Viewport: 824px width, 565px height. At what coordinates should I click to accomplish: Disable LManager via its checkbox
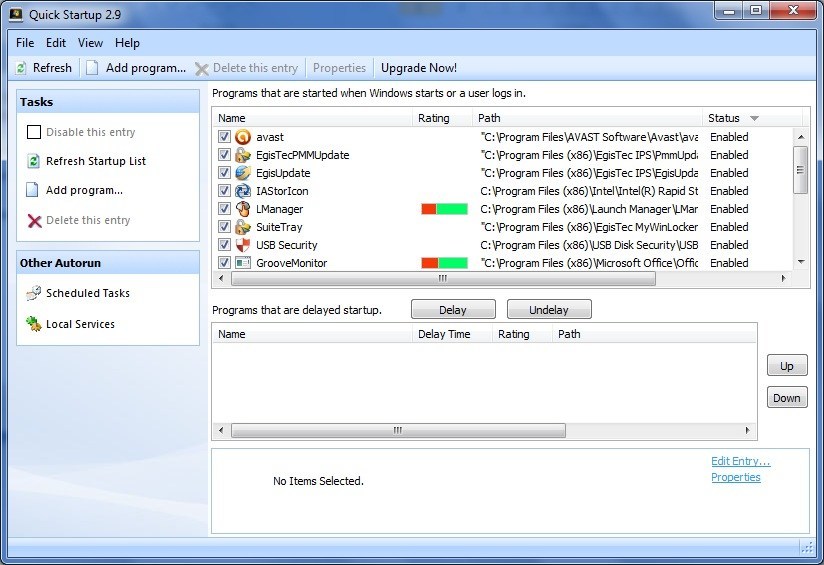[224, 209]
